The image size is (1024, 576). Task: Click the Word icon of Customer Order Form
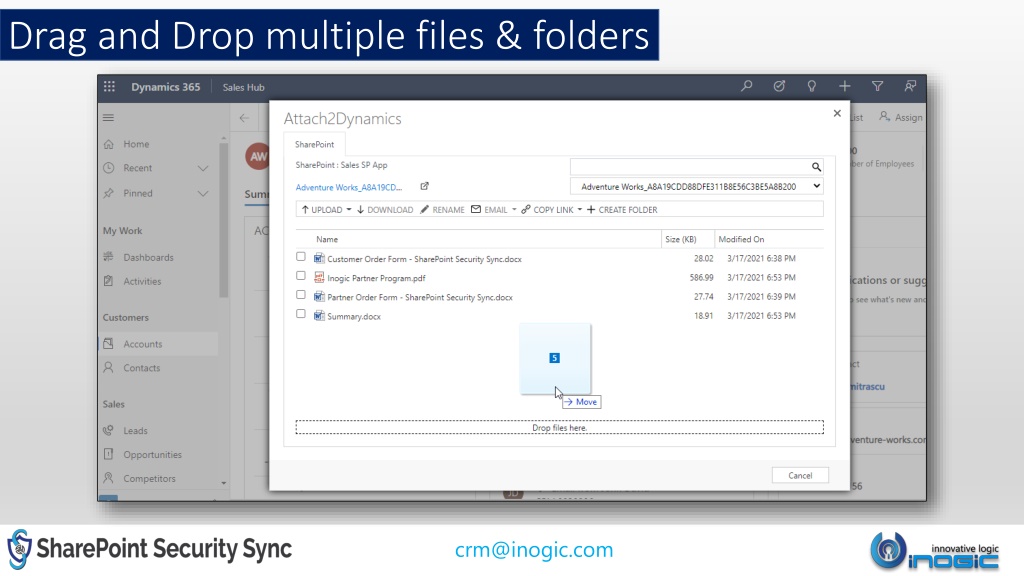click(319, 258)
